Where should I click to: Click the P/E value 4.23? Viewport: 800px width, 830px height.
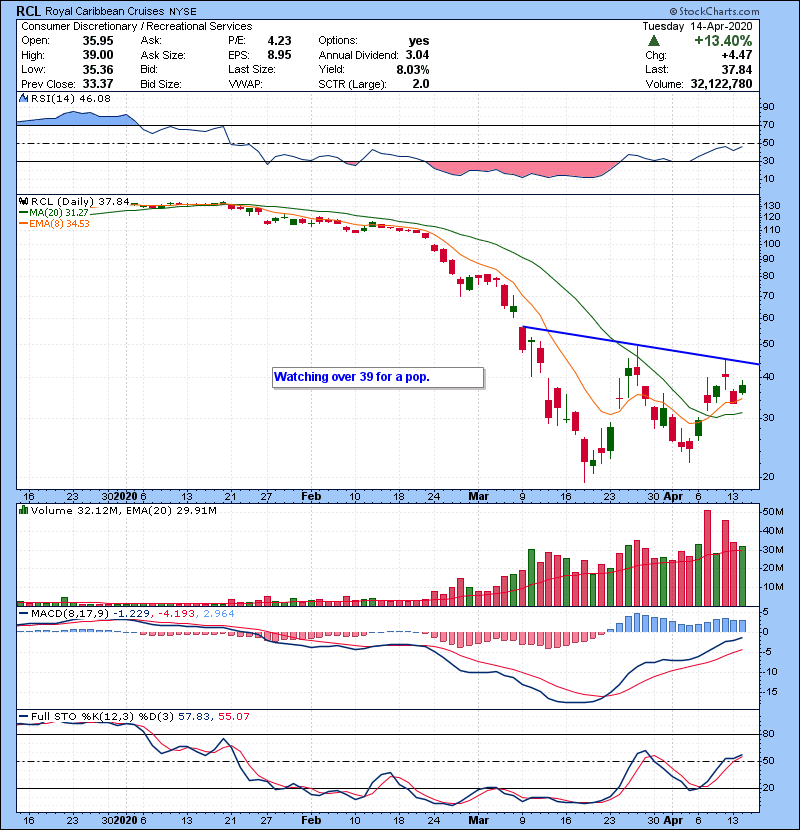(279, 41)
